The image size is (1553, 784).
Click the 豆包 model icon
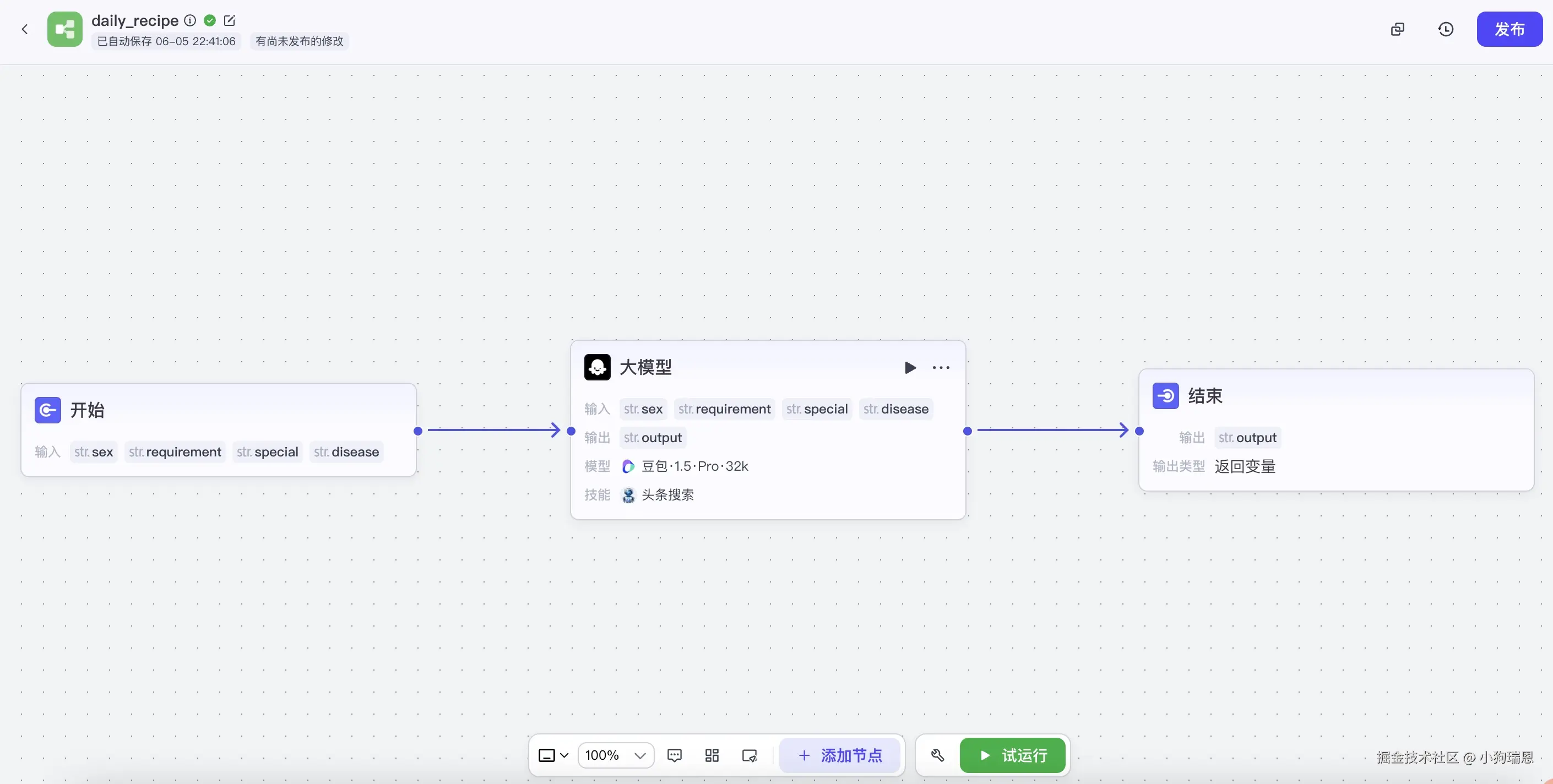(628, 466)
